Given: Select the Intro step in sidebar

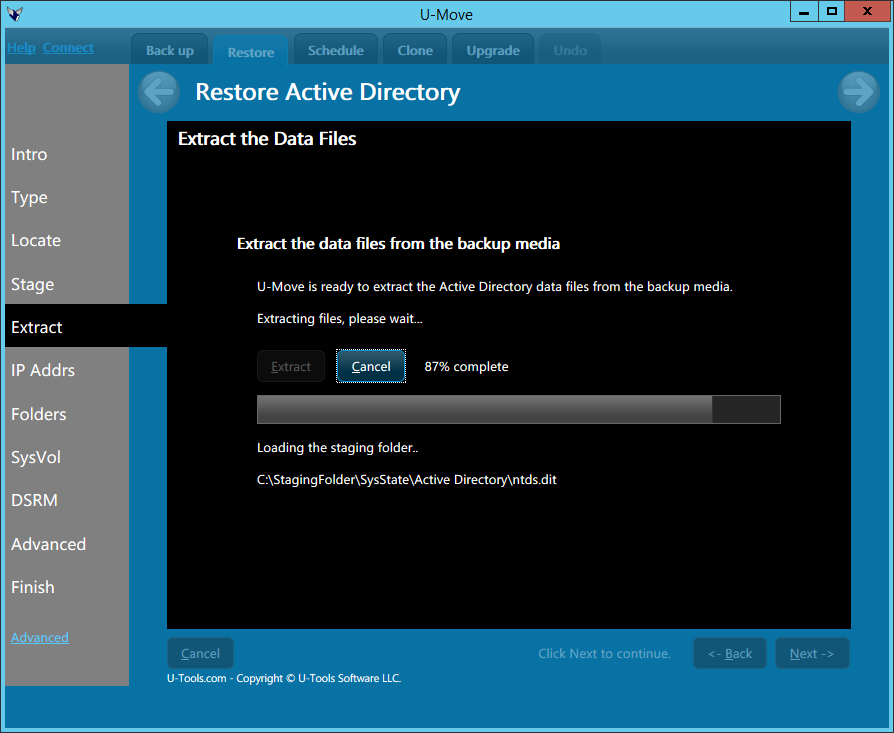Looking at the screenshot, I should click(29, 154).
